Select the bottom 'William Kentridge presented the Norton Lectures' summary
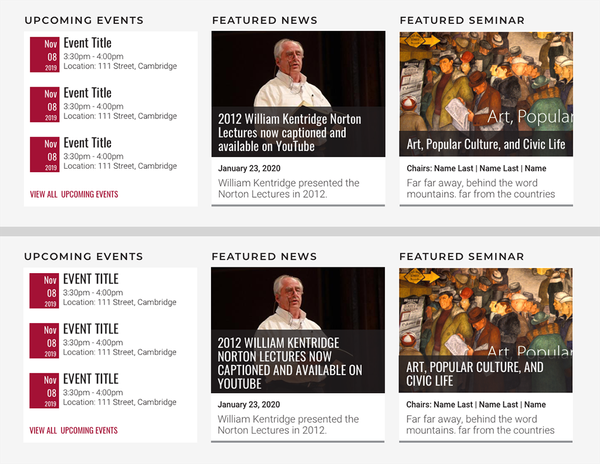Image resolution: width=600 pixels, height=464 pixels. pos(288,425)
